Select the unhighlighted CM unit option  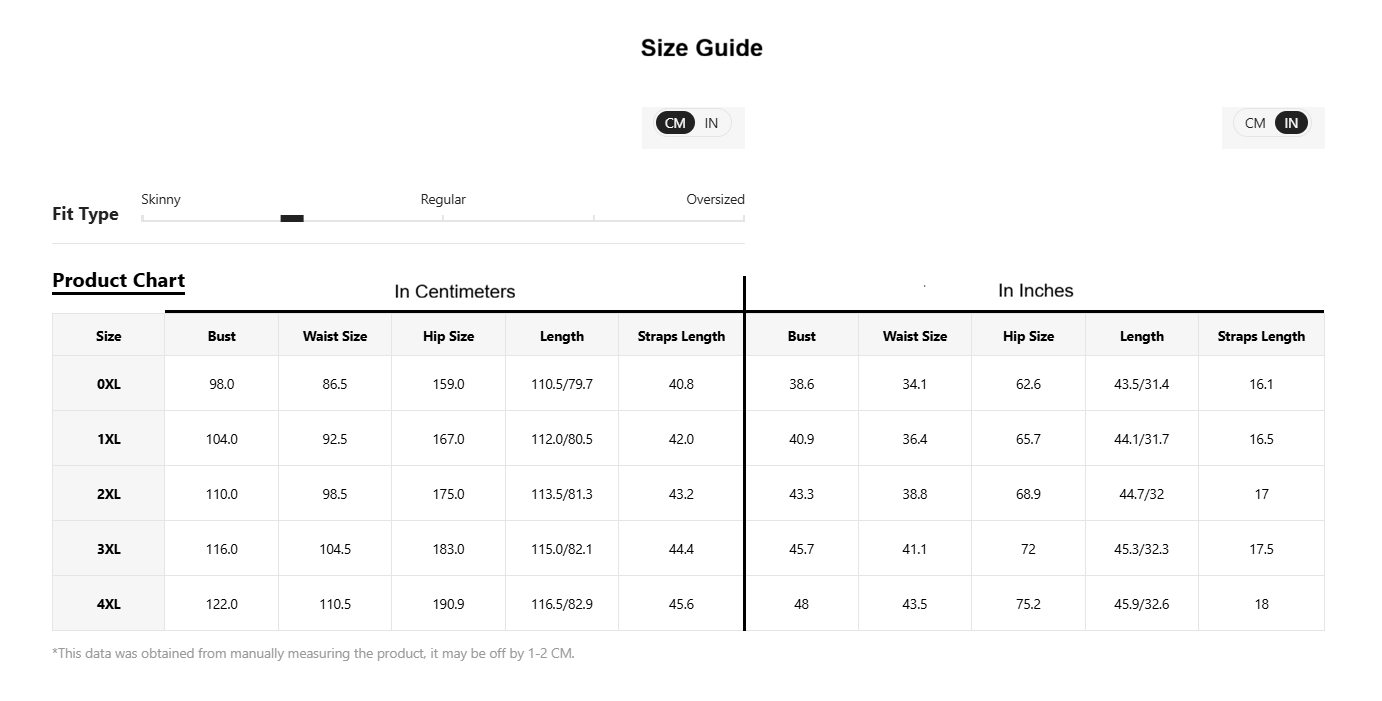[1255, 123]
